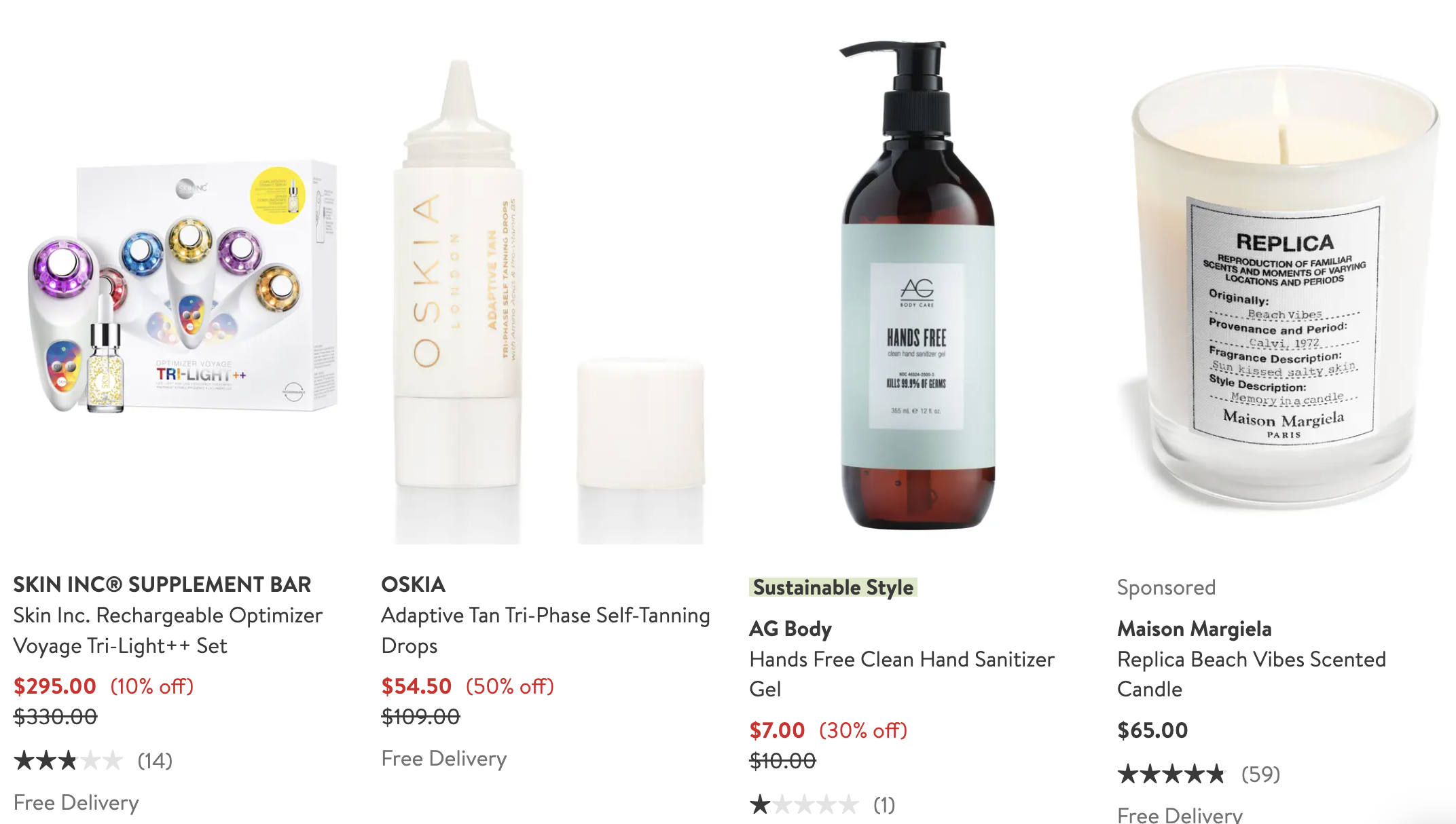The image size is (1456, 824).
Task: Open the AG Body brand link
Action: pos(790,629)
